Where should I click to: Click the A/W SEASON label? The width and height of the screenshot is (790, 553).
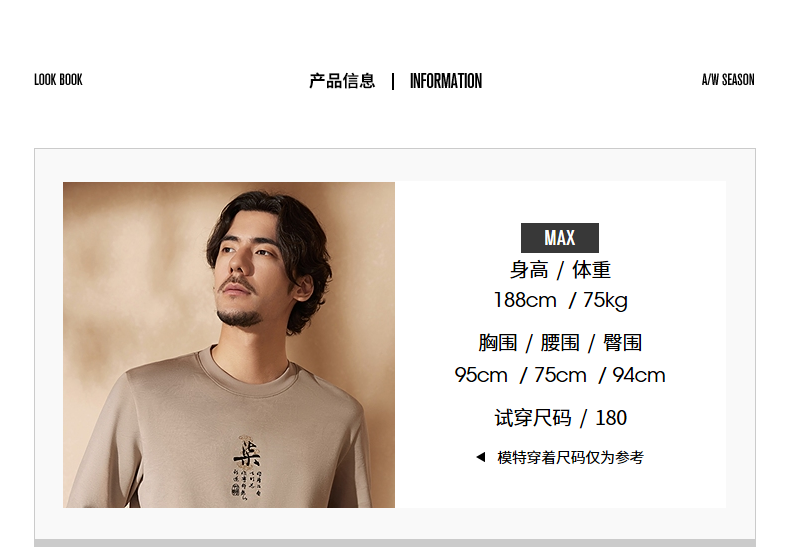point(728,80)
